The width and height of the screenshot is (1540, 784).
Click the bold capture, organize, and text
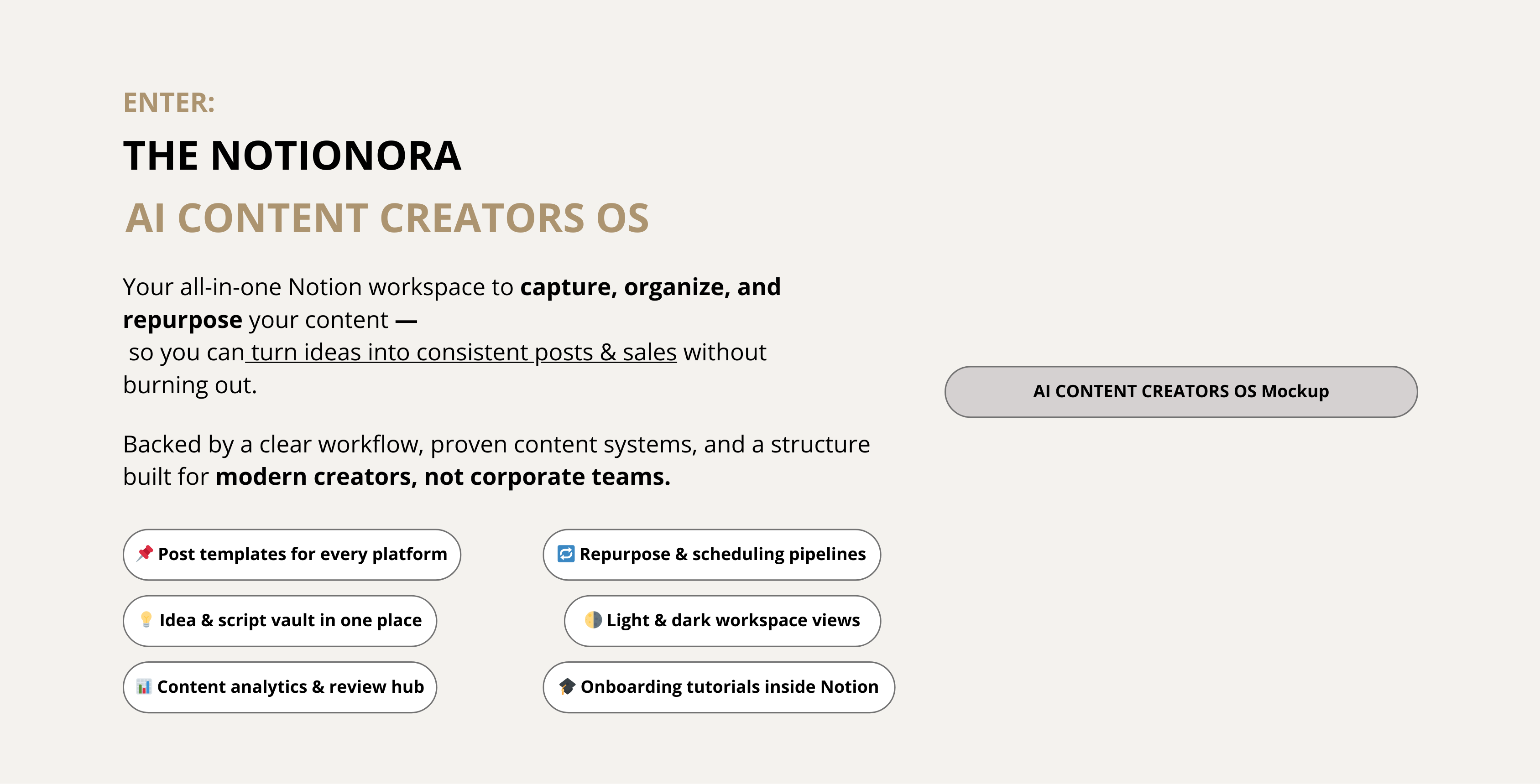pyautogui.click(x=650, y=287)
